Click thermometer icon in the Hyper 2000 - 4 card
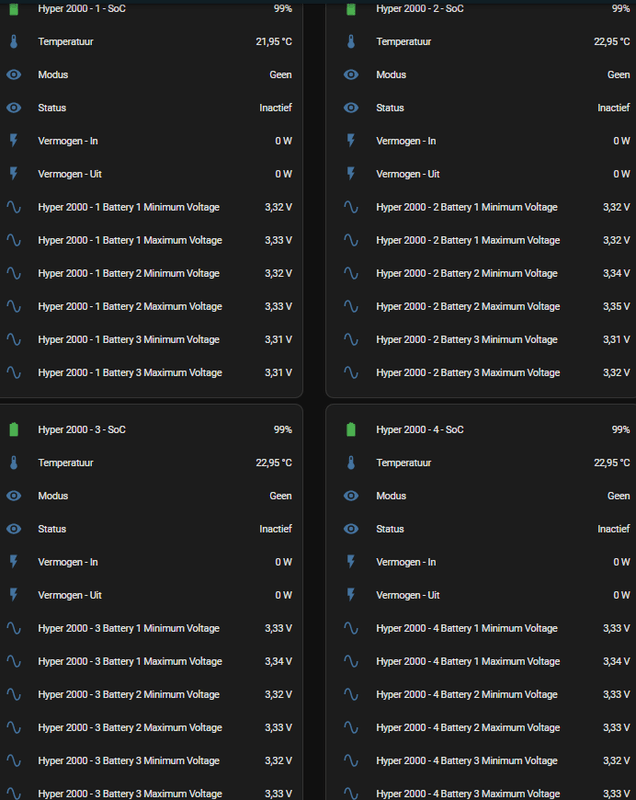 (351, 463)
